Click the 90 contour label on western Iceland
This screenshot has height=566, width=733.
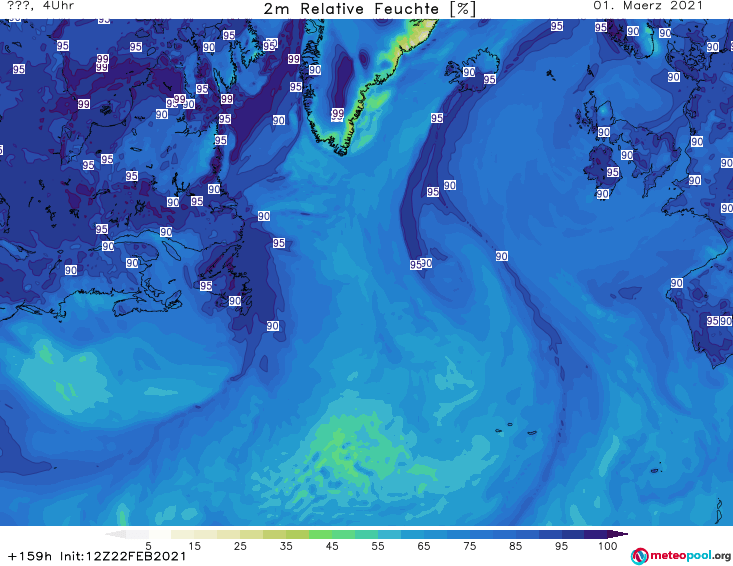click(469, 72)
